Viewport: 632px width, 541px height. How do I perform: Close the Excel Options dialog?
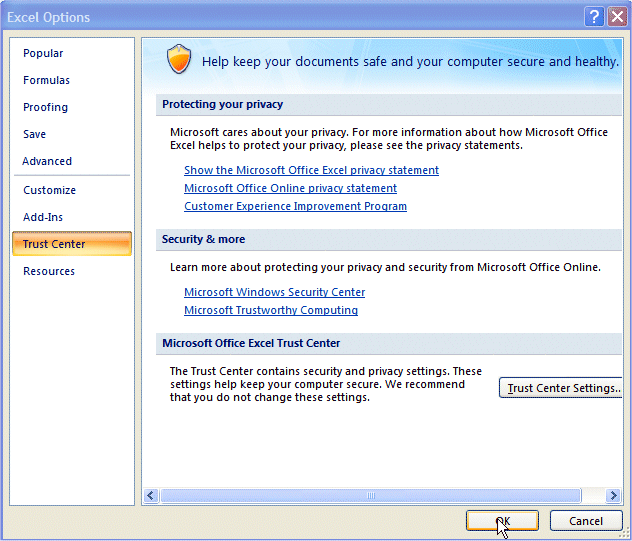[617, 17]
